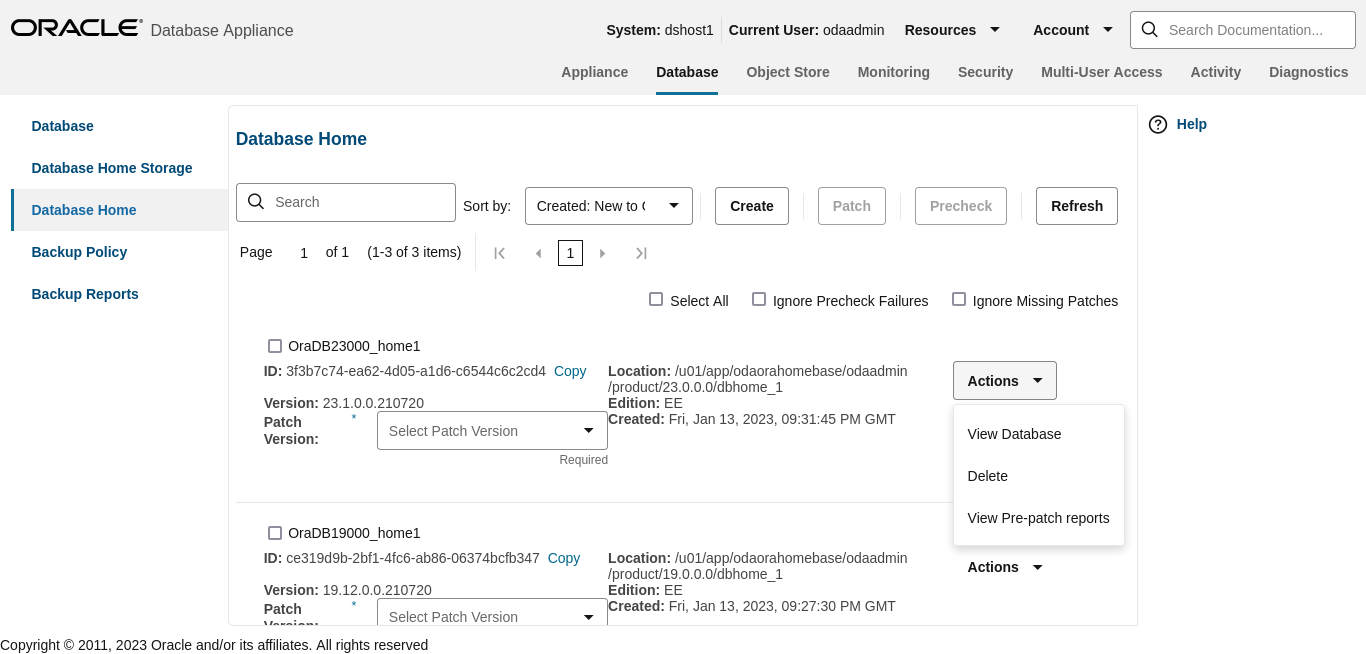
Task: Click the magnifier icon in the Database Home search box
Action: (256, 202)
